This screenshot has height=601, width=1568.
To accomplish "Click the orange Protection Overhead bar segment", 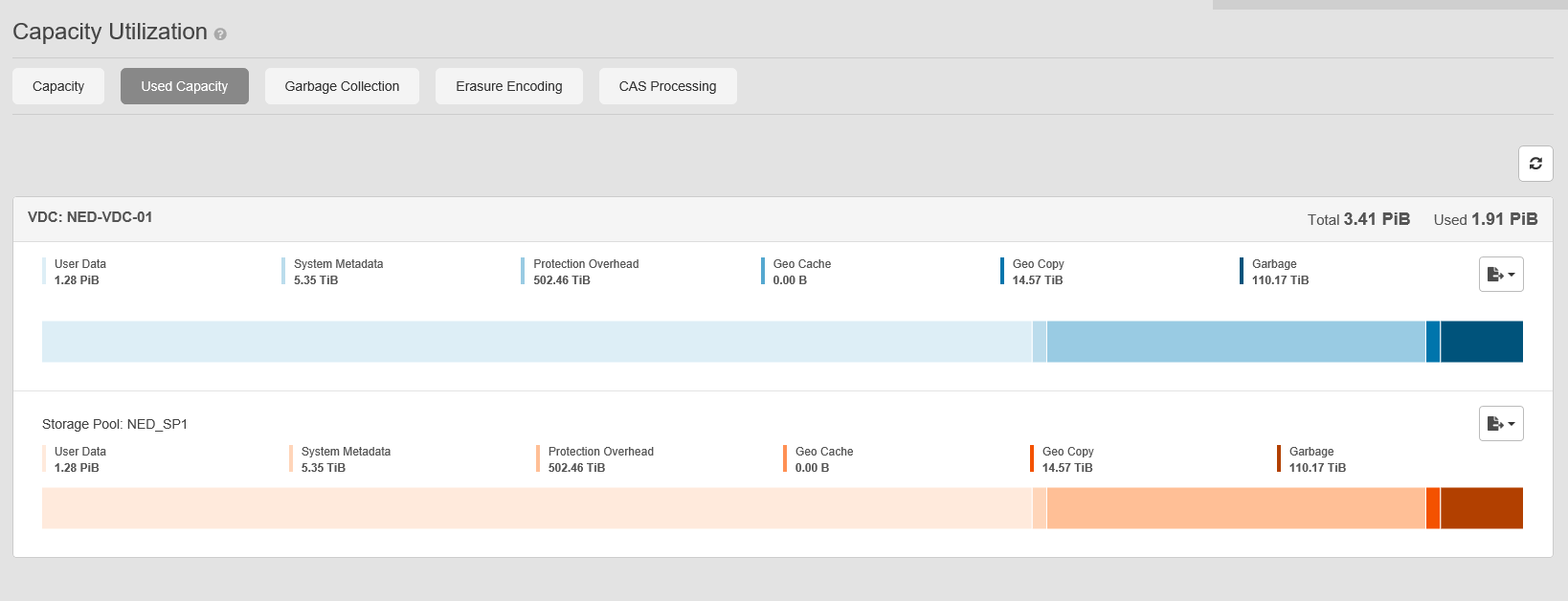I will (1235, 508).
